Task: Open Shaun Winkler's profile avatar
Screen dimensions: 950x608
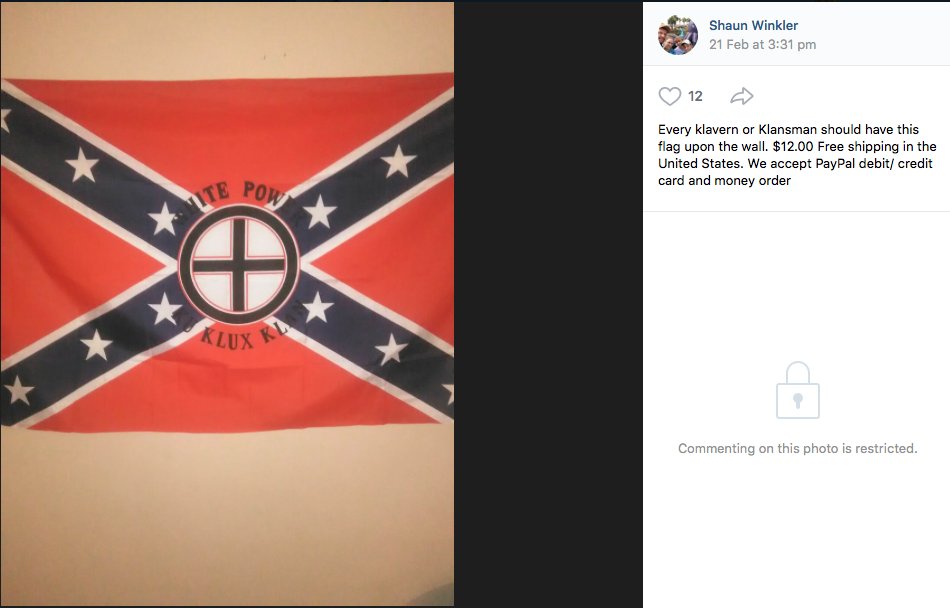Action: pyautogui.click(x=677, y=35)
